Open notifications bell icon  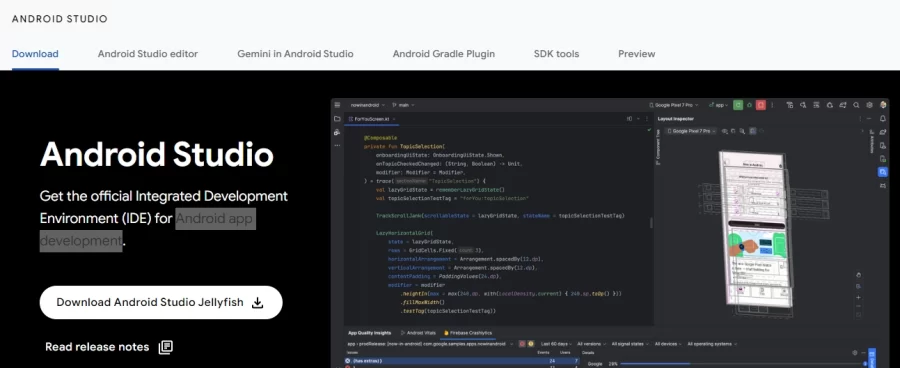(883, 118)
